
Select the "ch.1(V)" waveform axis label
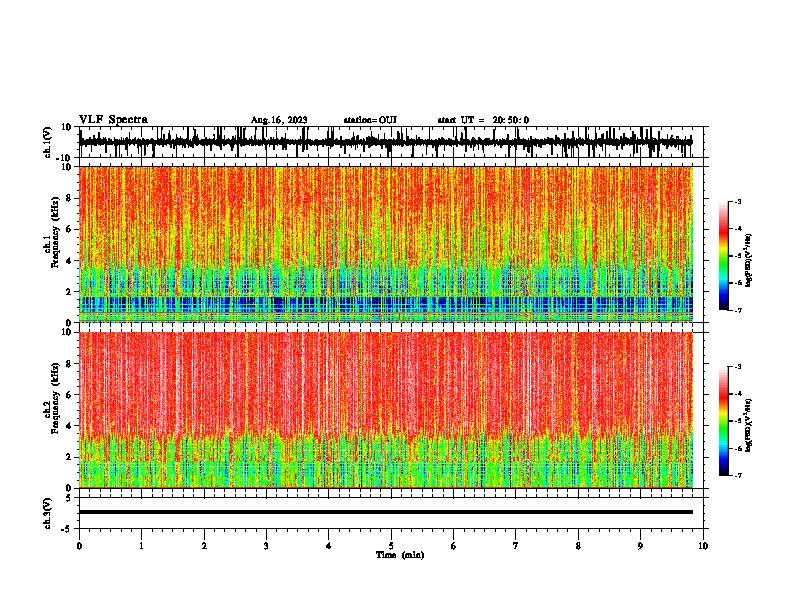click(48, 142)
